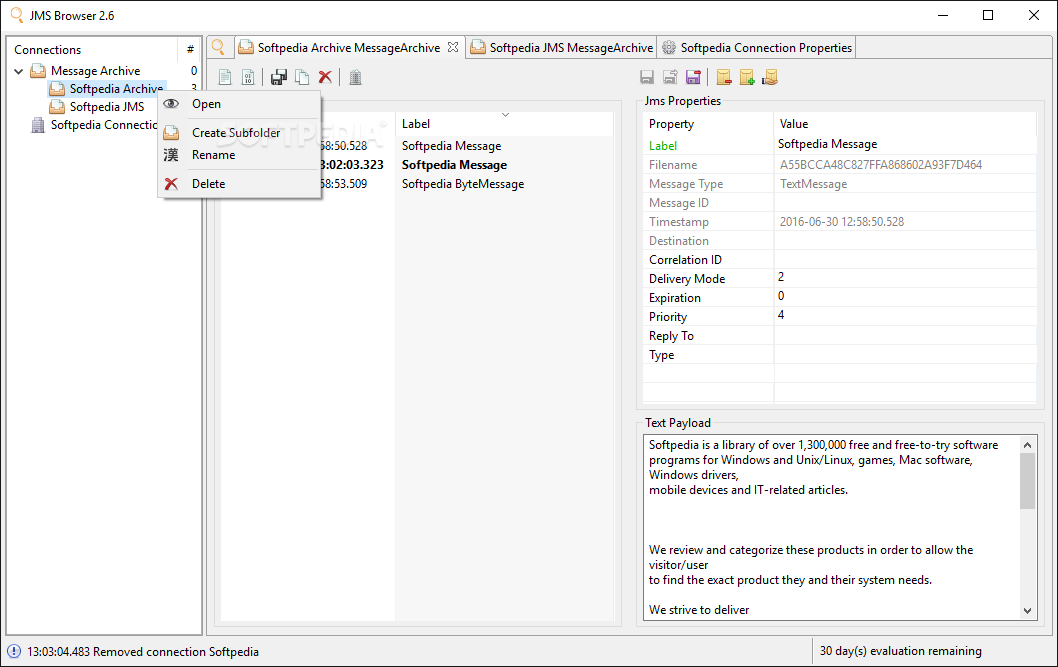The width and height of the screenshot is (1058, 667).
Task: Choose Open from the context menu
Action: click(x=239, y=104)
